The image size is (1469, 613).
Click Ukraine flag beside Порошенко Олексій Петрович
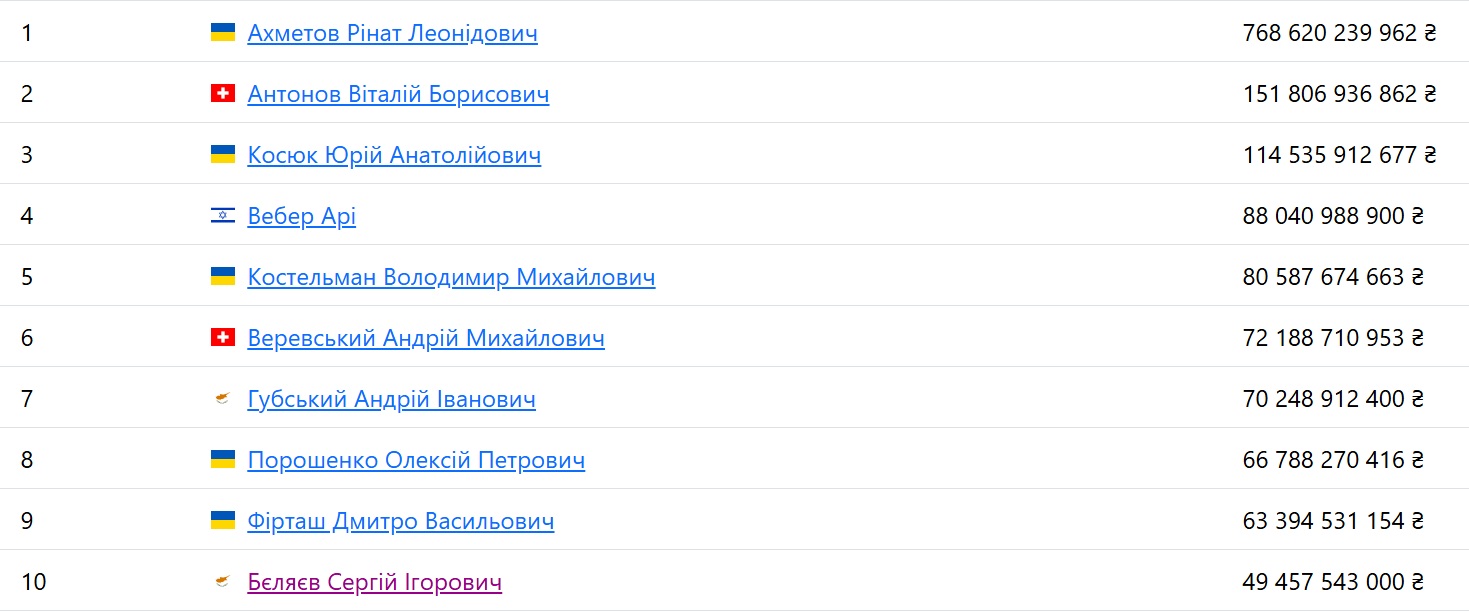click(x=222, y=460)
